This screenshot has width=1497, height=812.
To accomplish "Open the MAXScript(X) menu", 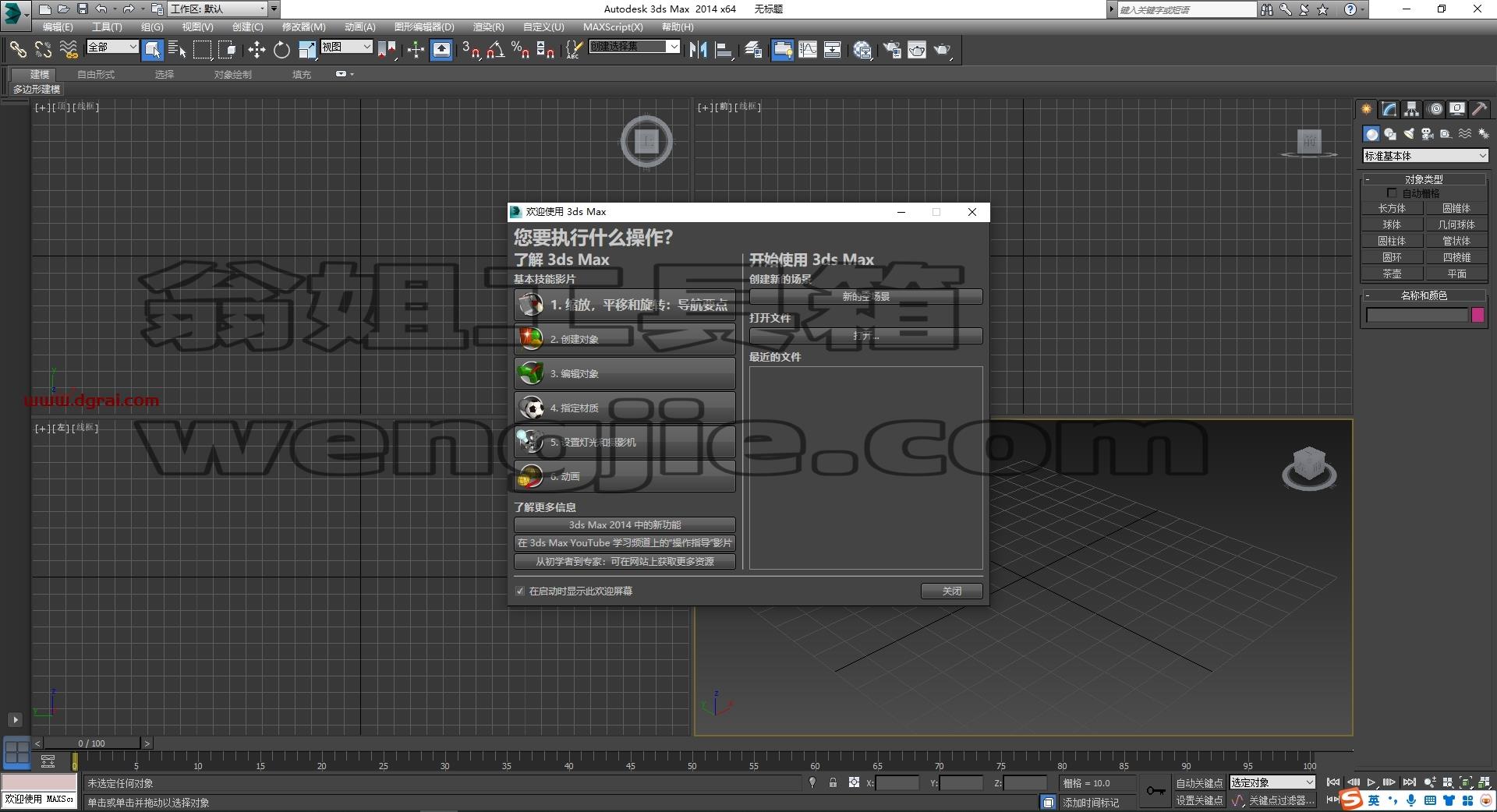I will 613,26.
